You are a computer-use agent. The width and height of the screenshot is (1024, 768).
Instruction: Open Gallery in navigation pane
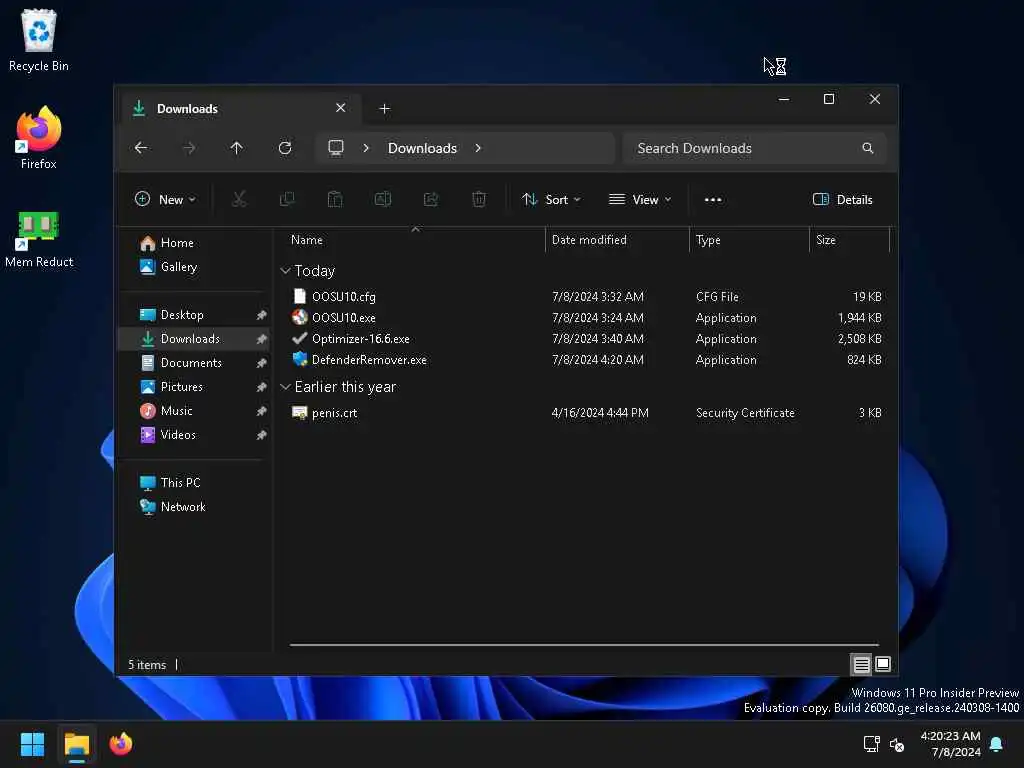click(169, 267)
